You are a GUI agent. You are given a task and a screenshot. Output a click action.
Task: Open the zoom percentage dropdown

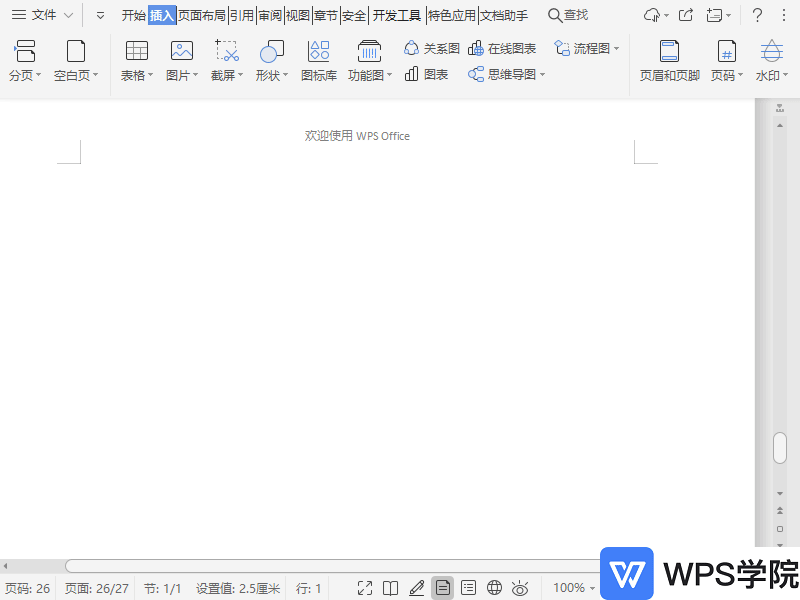click(x=573, y=588)
